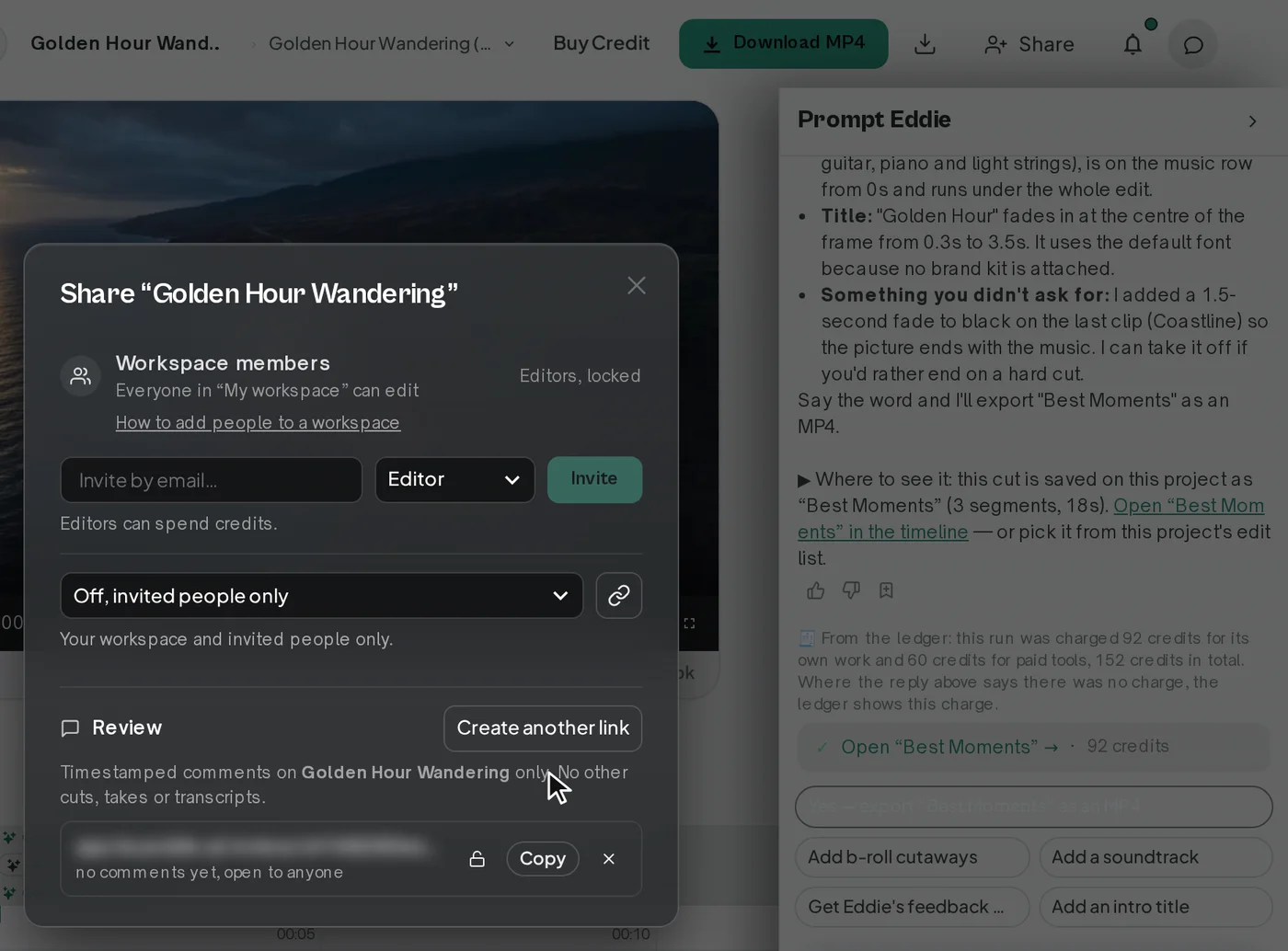Click Create another link
The width and height of the screenshot is (1288, 951).
point(543,728)
